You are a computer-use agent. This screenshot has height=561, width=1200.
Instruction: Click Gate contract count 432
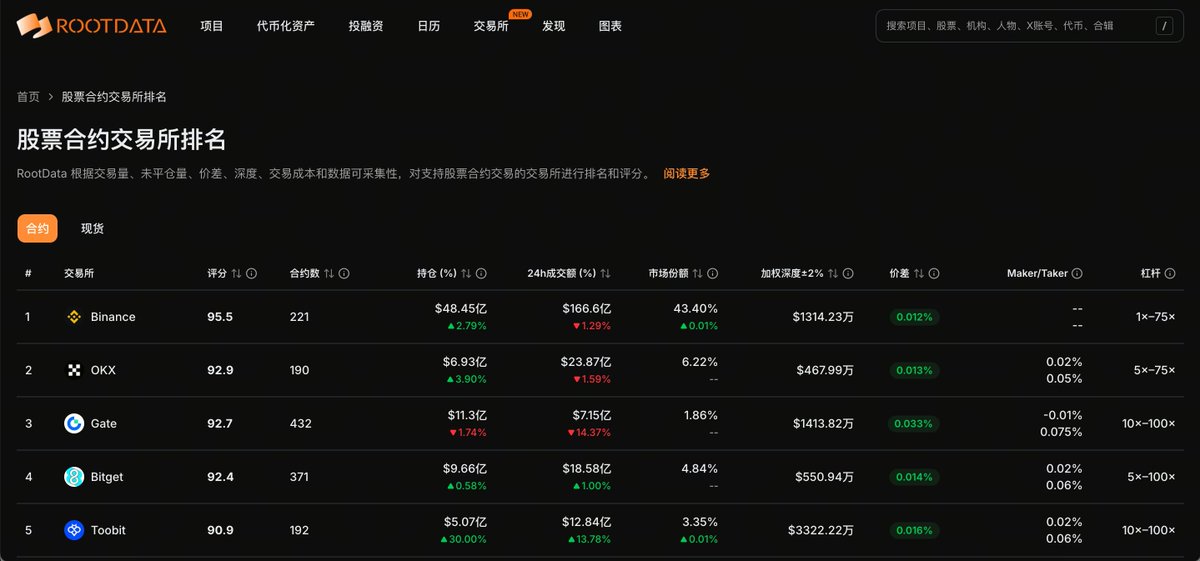(x=300, y=424)
